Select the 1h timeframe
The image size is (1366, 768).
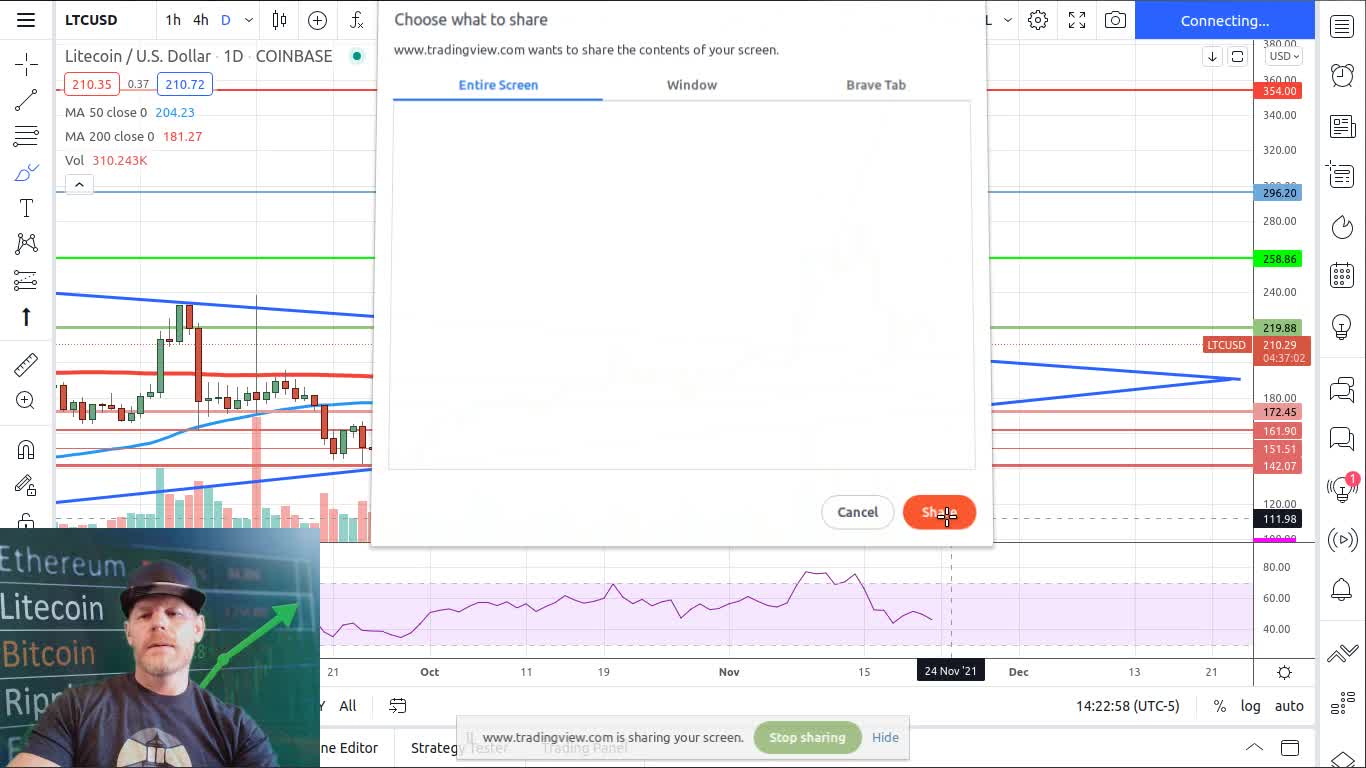coord(173,20)
